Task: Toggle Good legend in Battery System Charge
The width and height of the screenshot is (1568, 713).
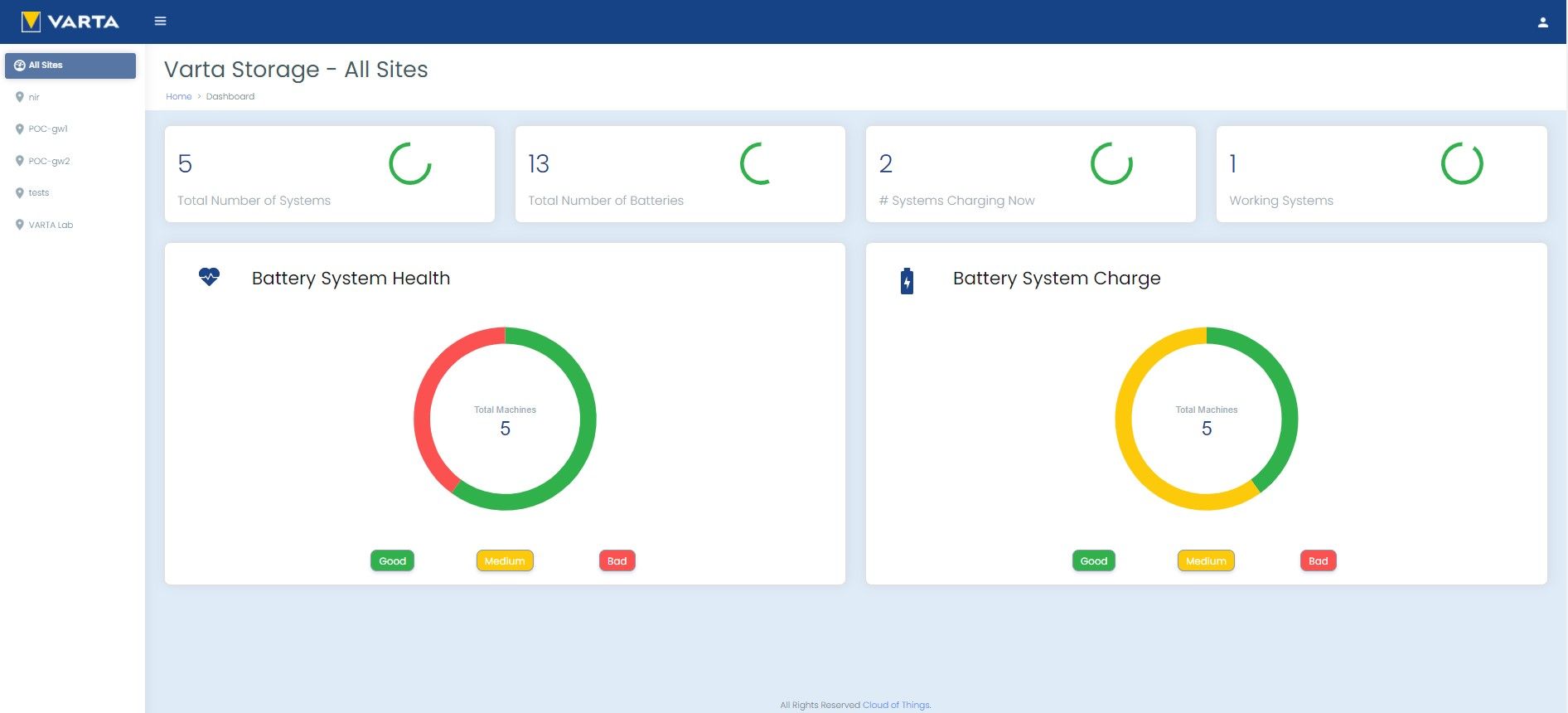Action: click(x=1093, y=561)
